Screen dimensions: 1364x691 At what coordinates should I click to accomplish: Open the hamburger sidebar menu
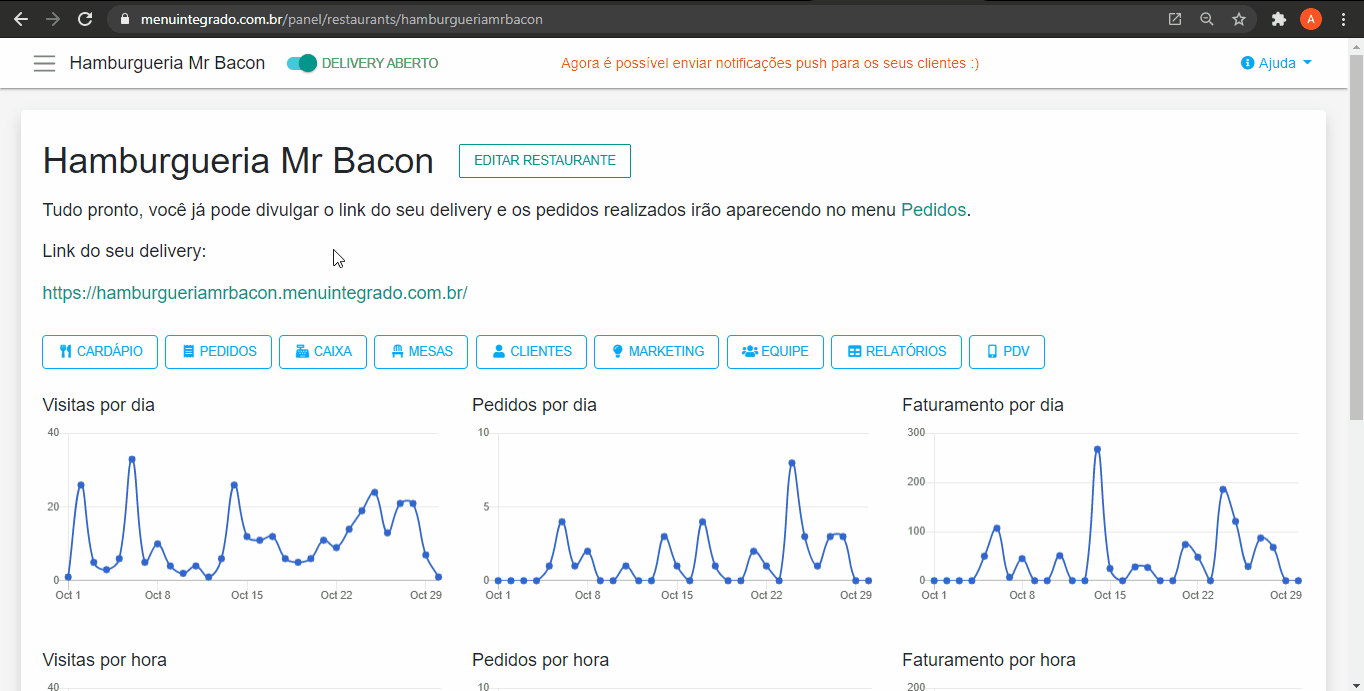[44, 63]
